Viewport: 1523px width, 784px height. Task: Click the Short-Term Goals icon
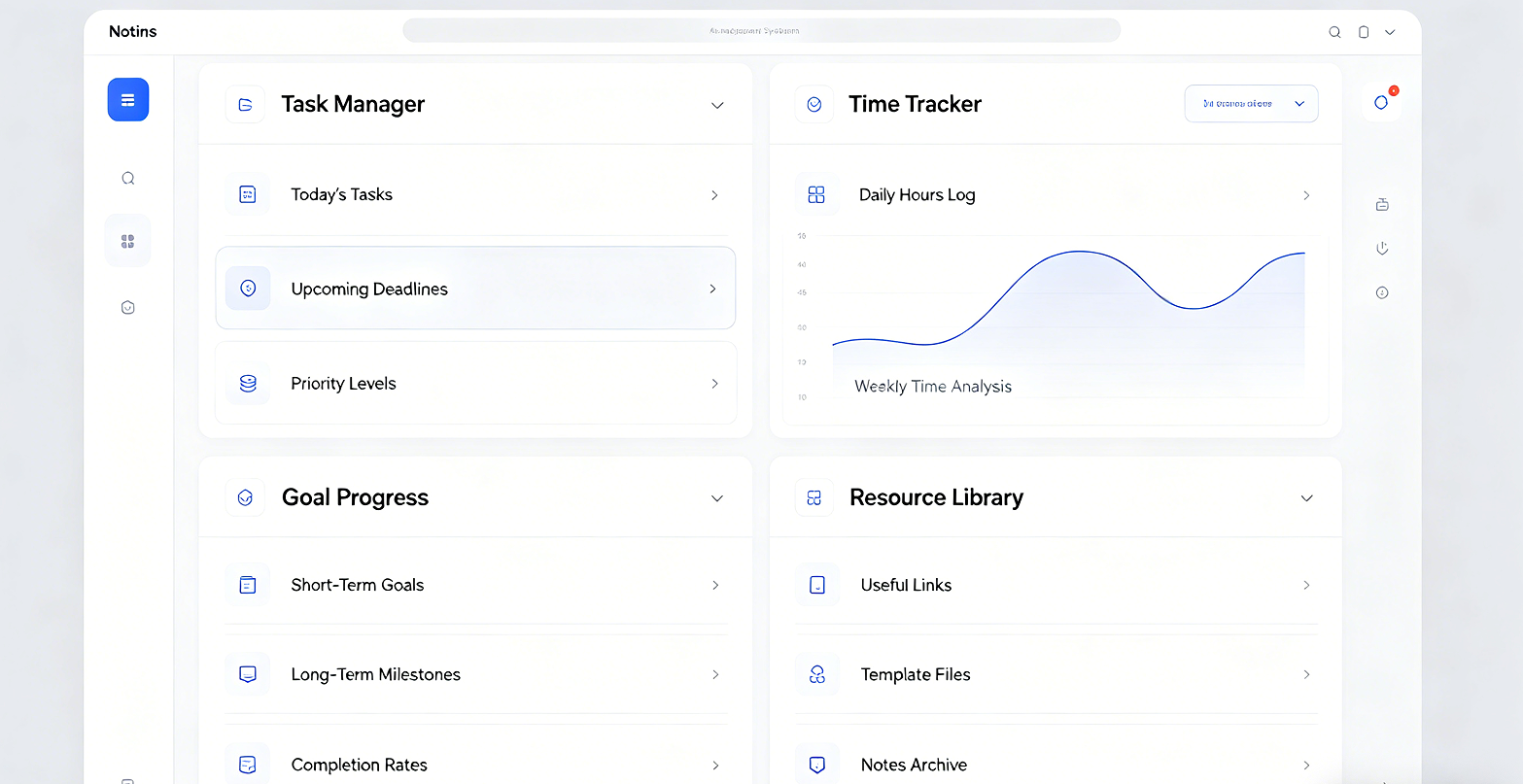[x=248, y=585]
